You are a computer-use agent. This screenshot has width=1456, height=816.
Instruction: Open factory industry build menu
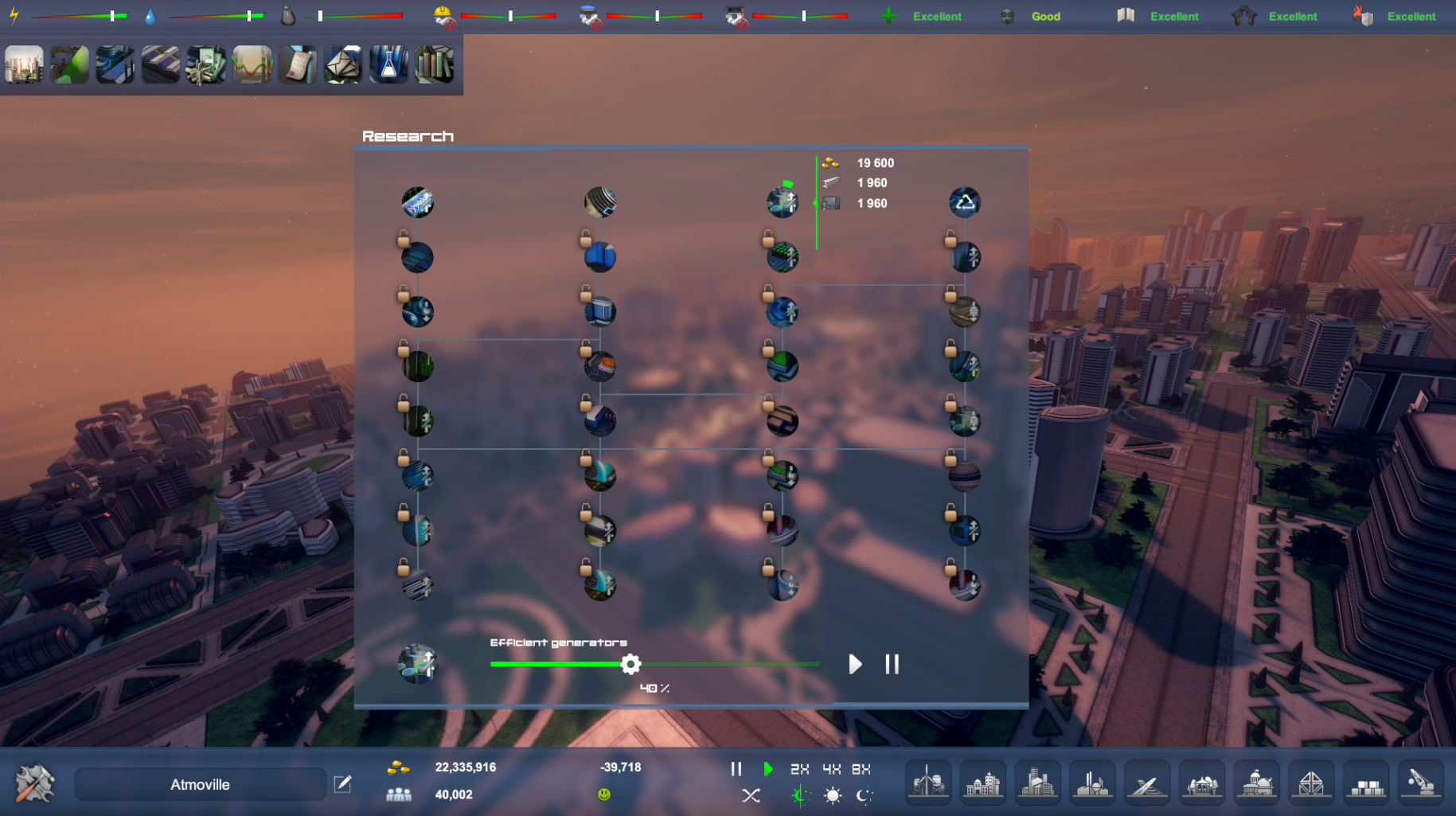1092,783
